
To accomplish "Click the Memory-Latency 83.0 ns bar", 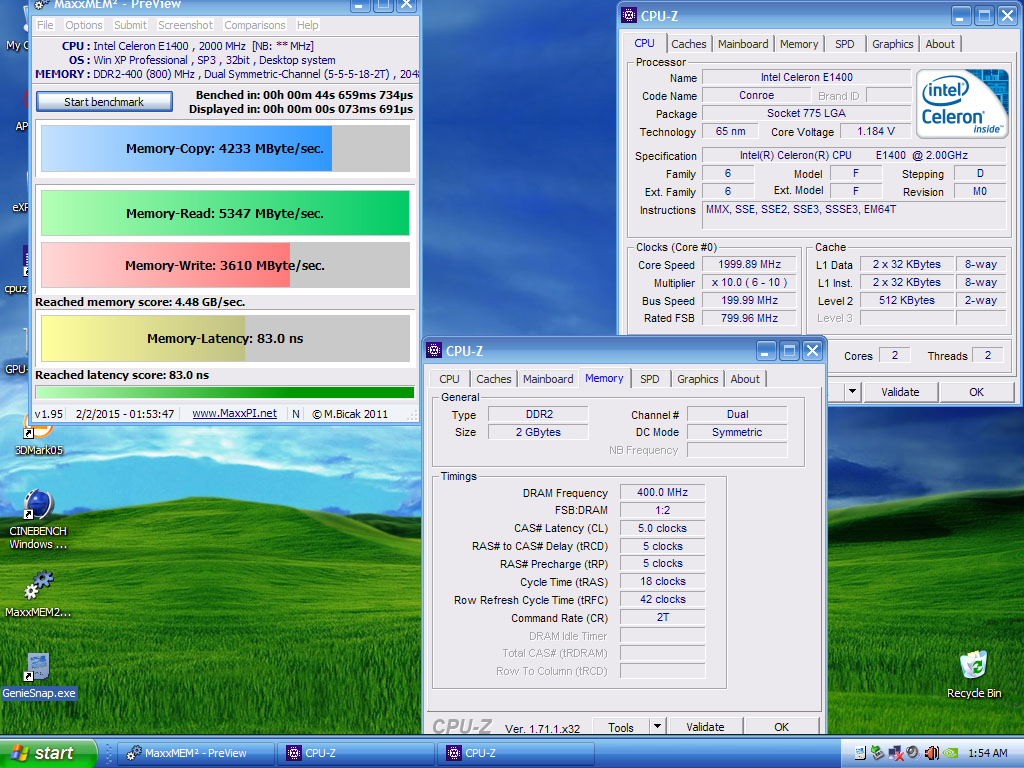I will (225, 338).
